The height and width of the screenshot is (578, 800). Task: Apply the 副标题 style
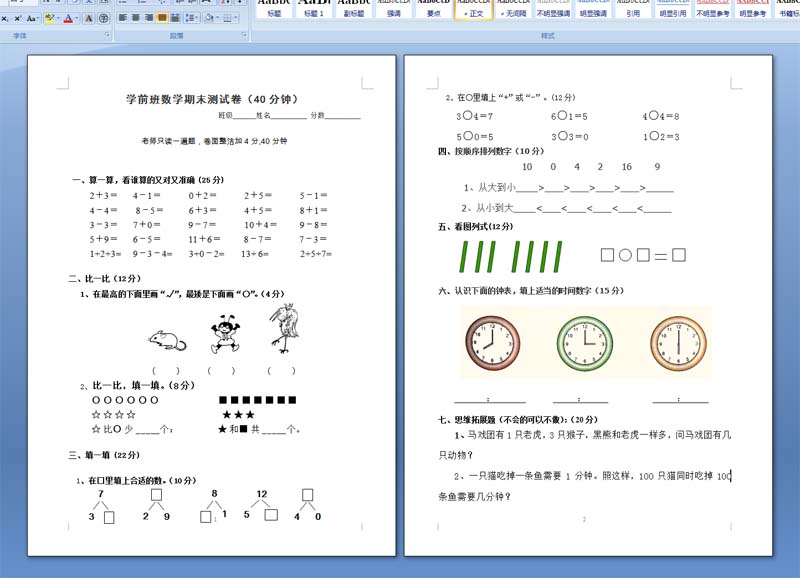354,9
